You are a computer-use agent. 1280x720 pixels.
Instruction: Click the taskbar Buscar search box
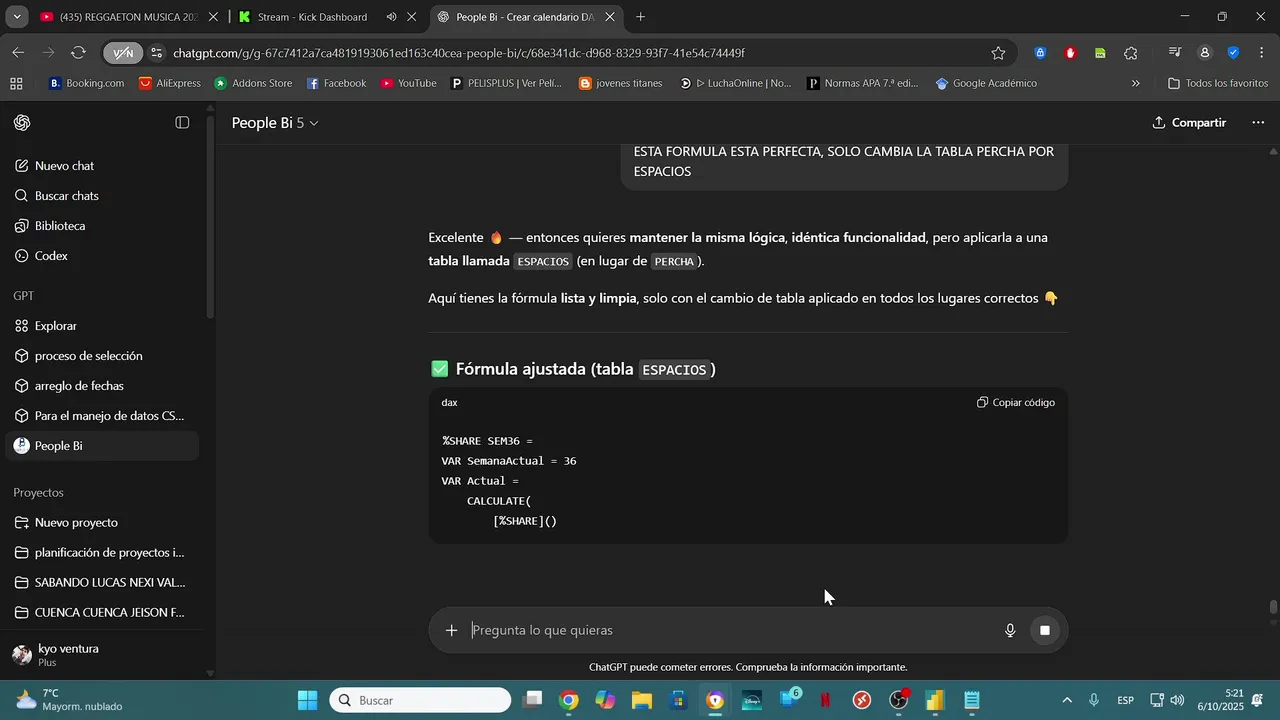tap(420, 700)
